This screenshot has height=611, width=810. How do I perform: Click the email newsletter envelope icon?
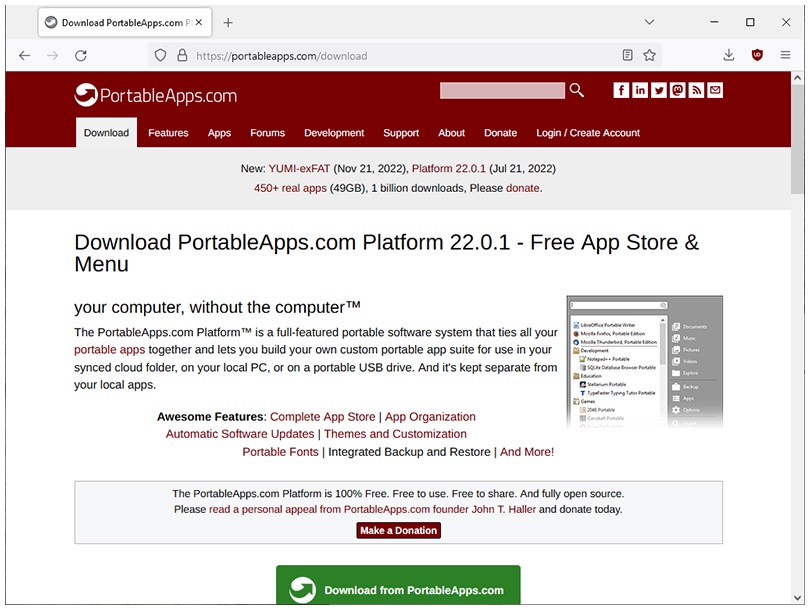pyautogui.click(x=715, y=90)
